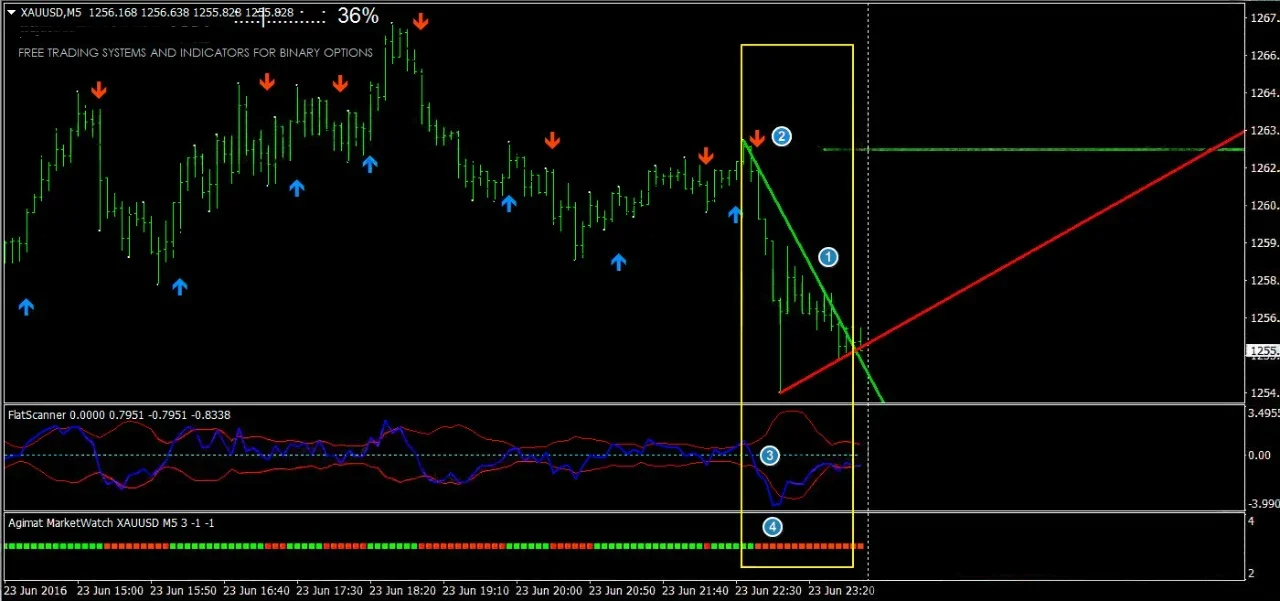Select the green horizontal level line
The image size is (1280, 601).
[x=1050, y=149]
